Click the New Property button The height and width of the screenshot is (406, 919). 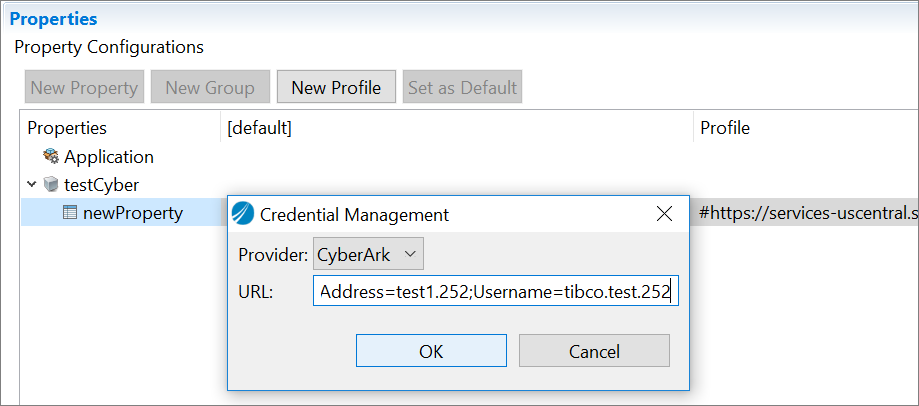(84, 87)
